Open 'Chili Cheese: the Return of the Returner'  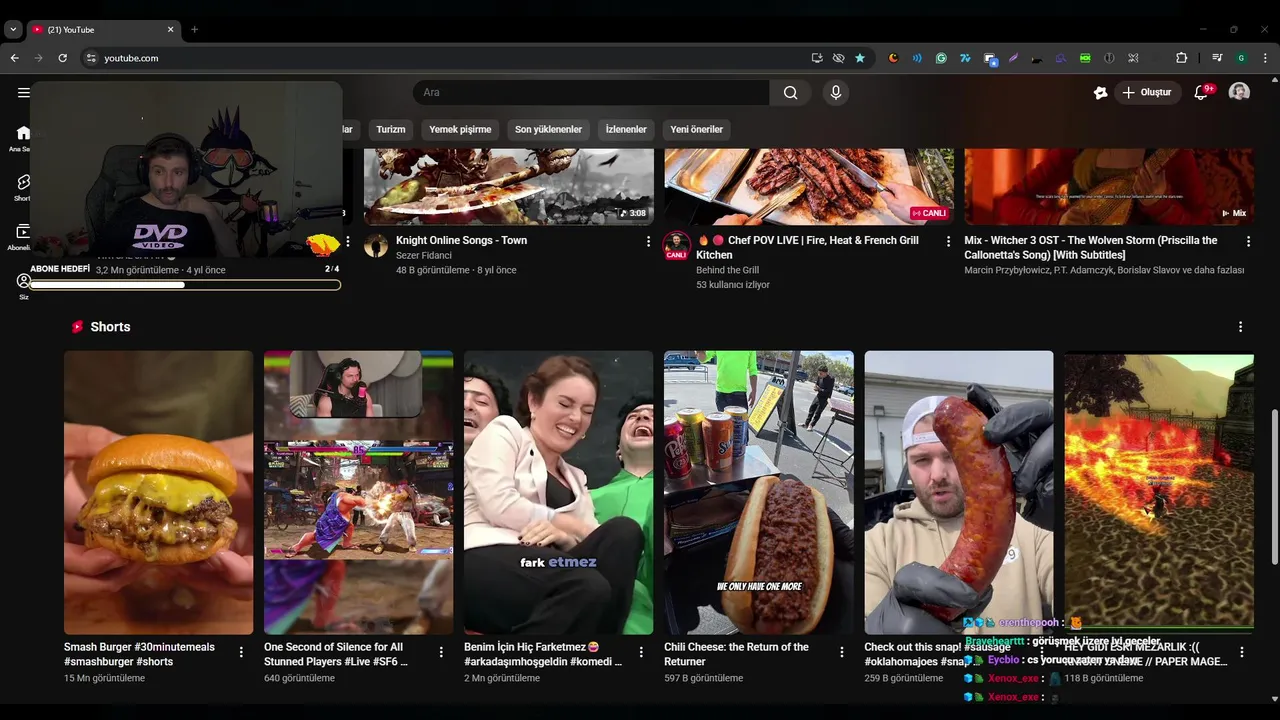[x=736, y=654]
